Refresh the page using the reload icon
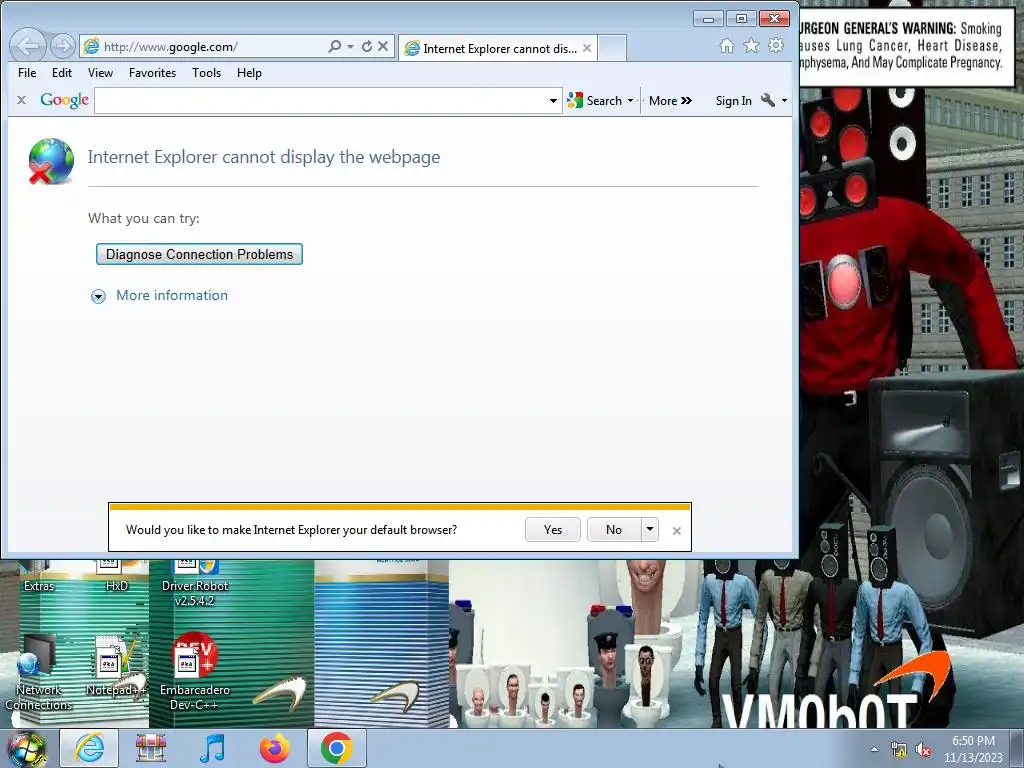Image resolution: width=1024 pixels, height=768 pixels. 367,46
